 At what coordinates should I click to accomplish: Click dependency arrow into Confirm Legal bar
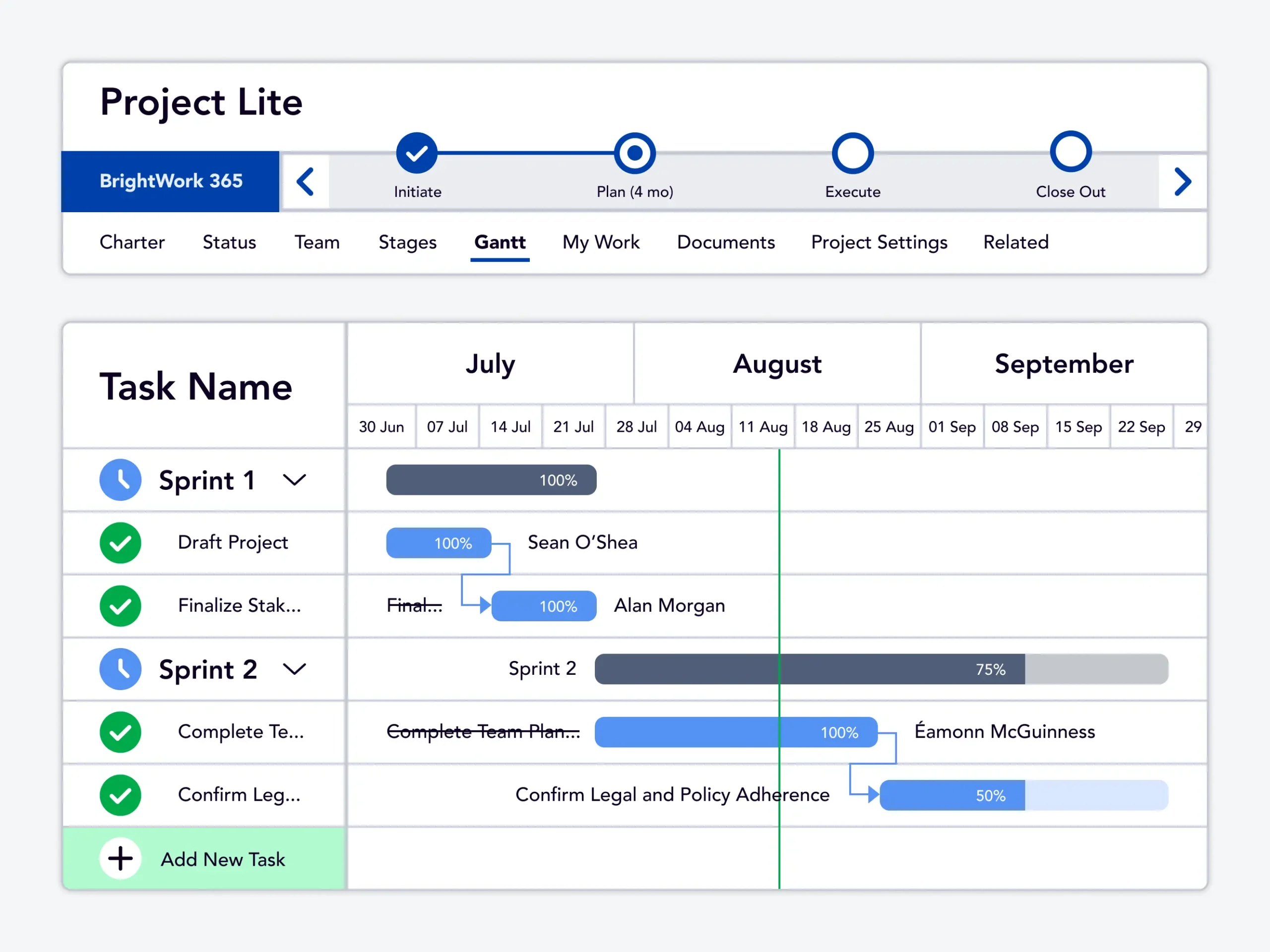point(872,795)
